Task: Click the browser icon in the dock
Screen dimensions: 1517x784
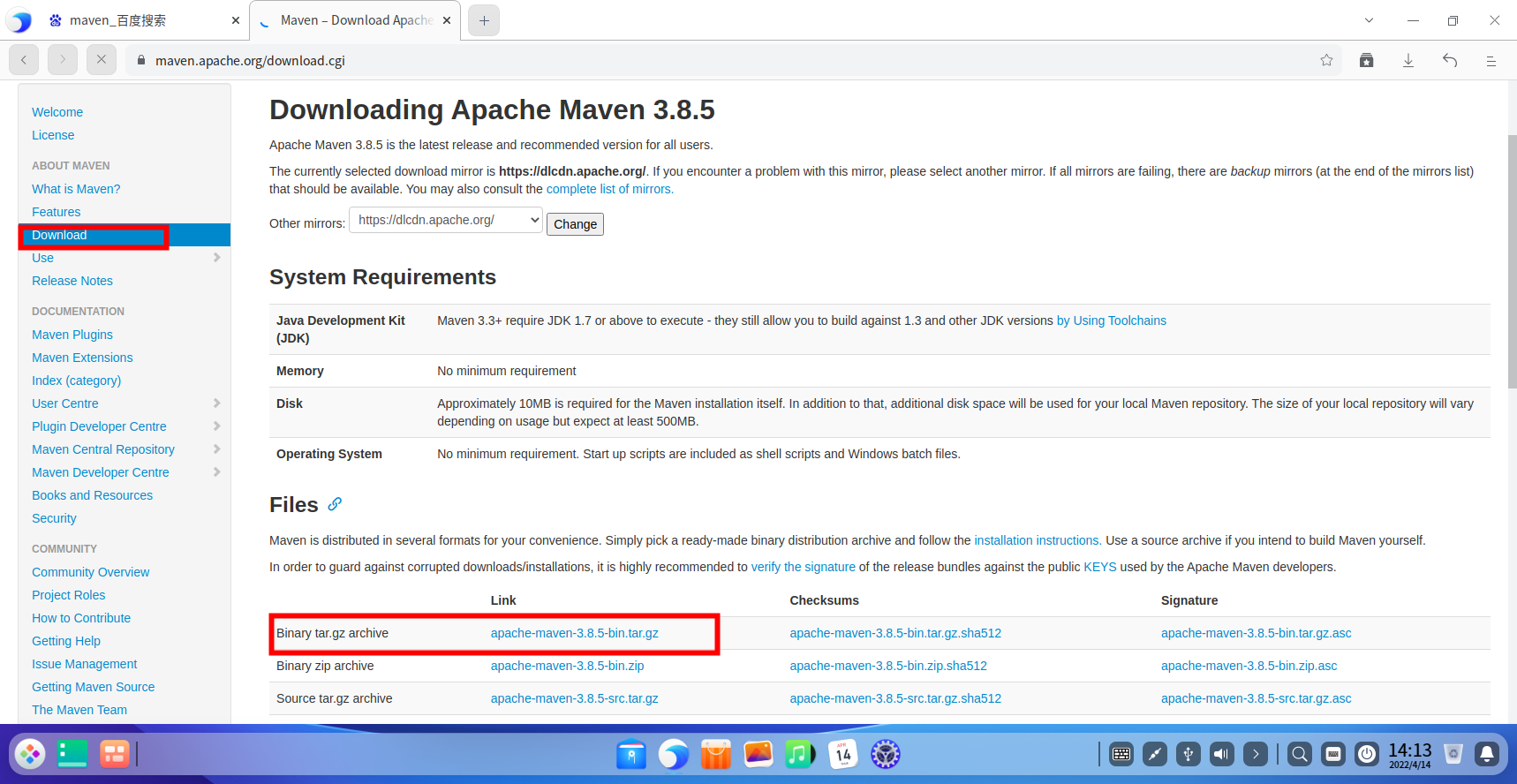Action: pos(674,754)
